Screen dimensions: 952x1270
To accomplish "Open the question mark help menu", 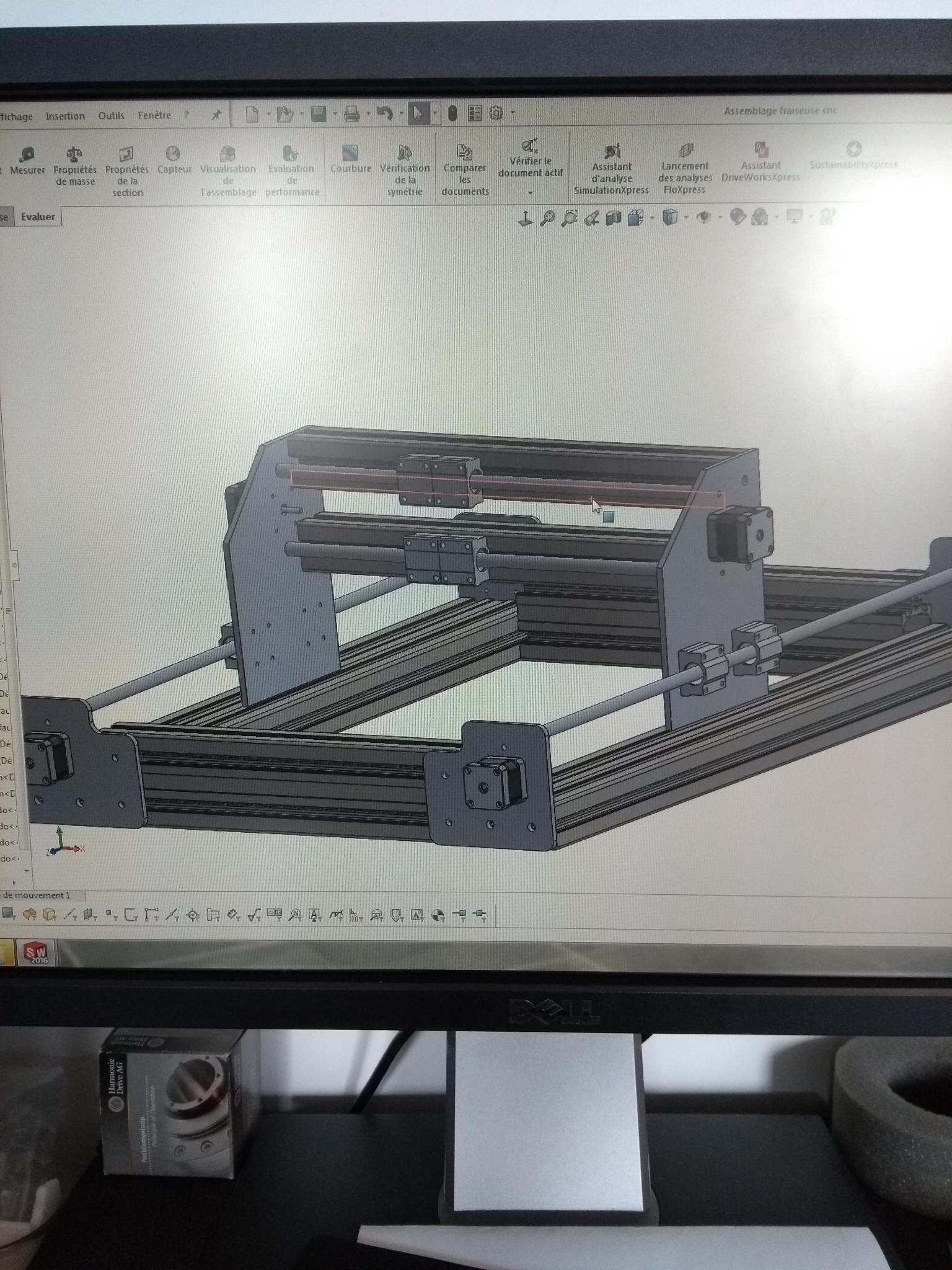I will pyautogui.click(x=186, y=115).
